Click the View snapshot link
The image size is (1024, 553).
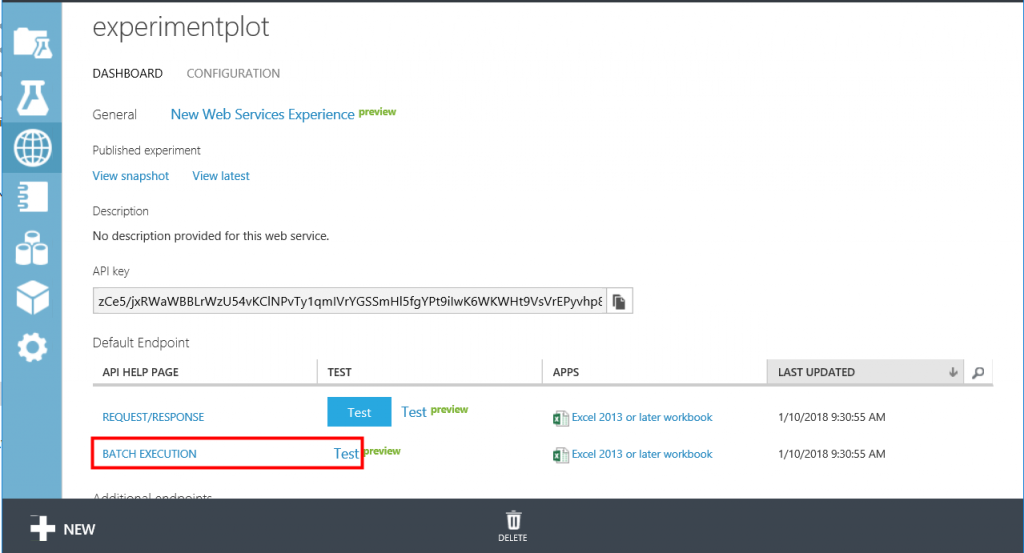click(131, 176)
